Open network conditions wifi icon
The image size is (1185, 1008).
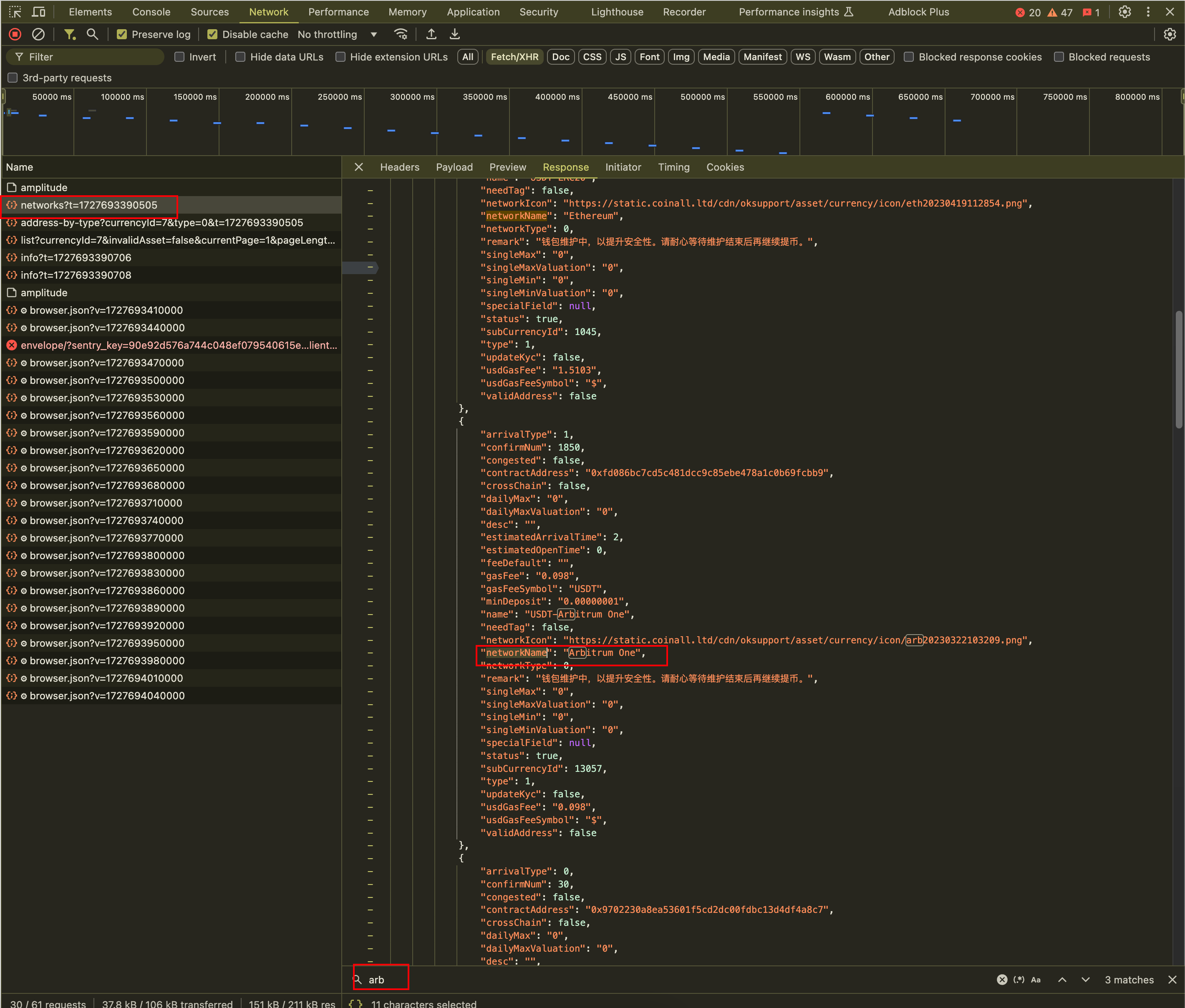coord(401,34)
